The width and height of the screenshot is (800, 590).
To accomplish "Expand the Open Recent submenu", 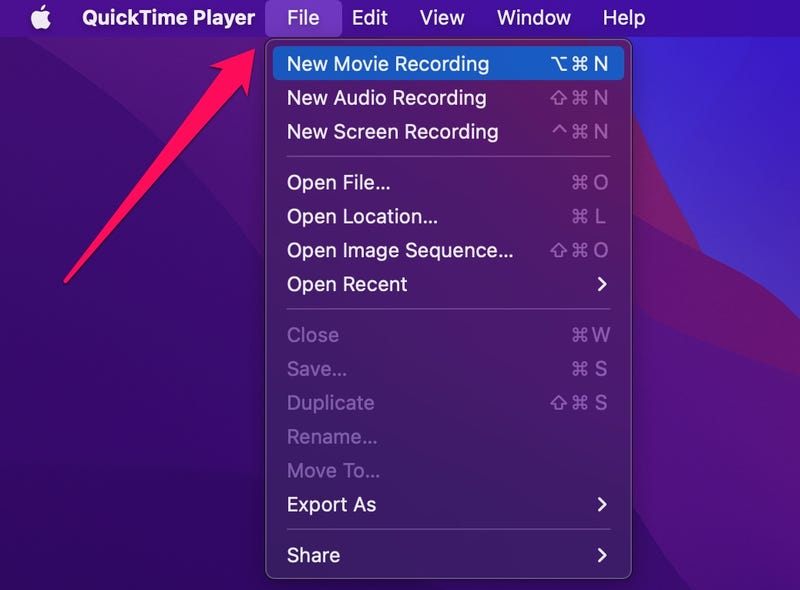I will point(347,285).
